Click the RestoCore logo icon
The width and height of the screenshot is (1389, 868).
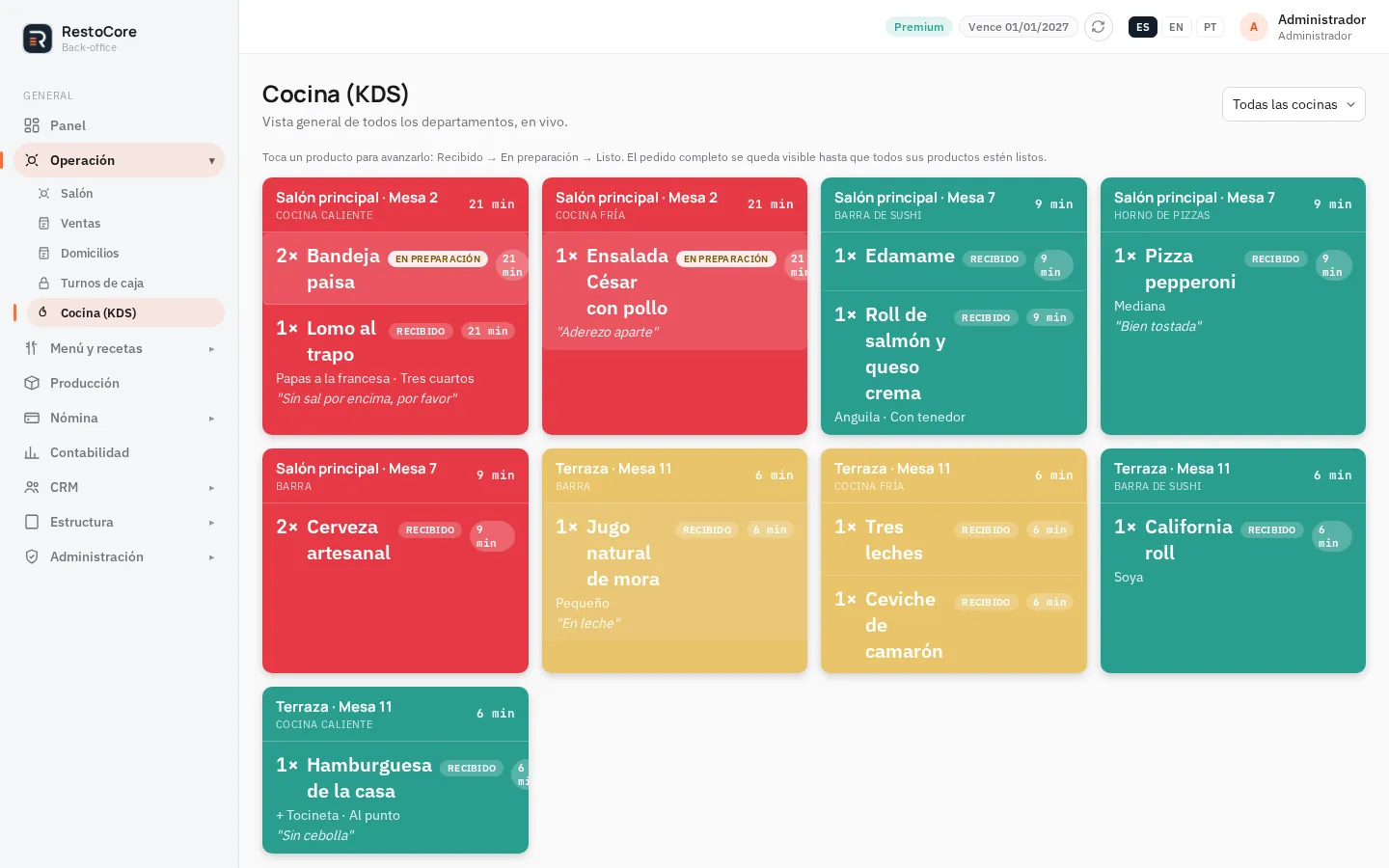(x=38, y=39)
